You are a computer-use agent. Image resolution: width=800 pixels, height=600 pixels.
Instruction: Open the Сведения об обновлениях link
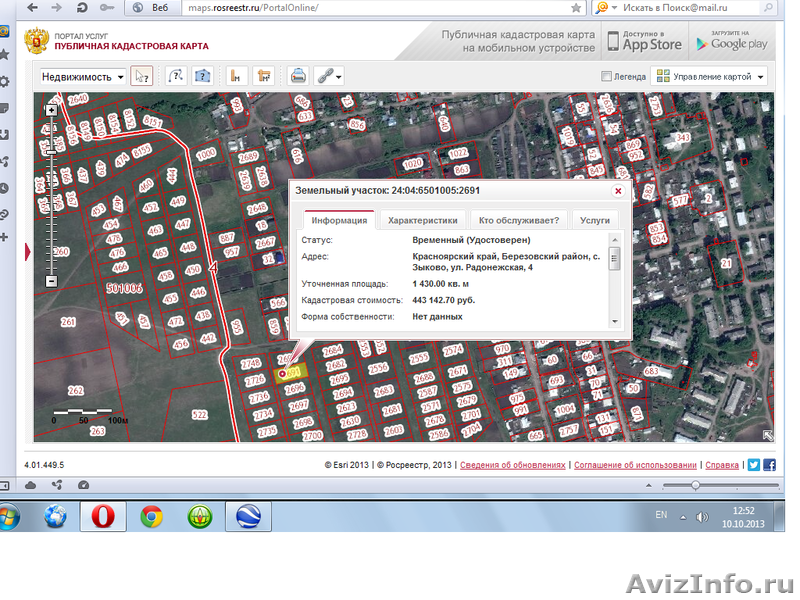coord(513,465)
